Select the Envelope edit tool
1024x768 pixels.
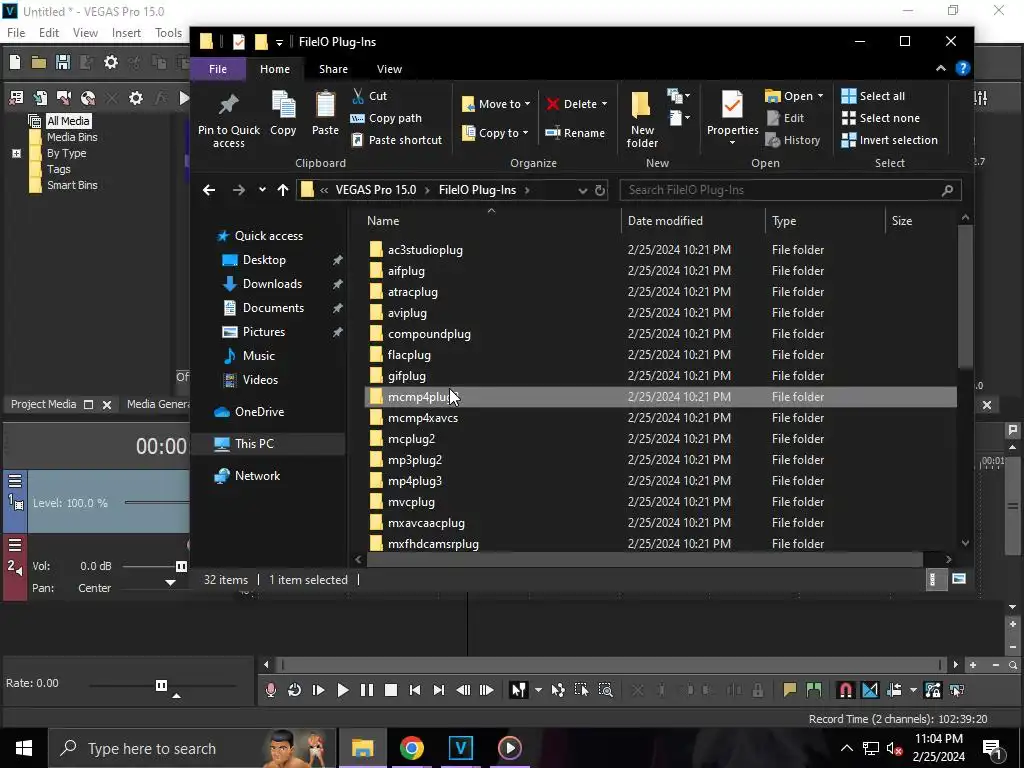pos(558,690)
